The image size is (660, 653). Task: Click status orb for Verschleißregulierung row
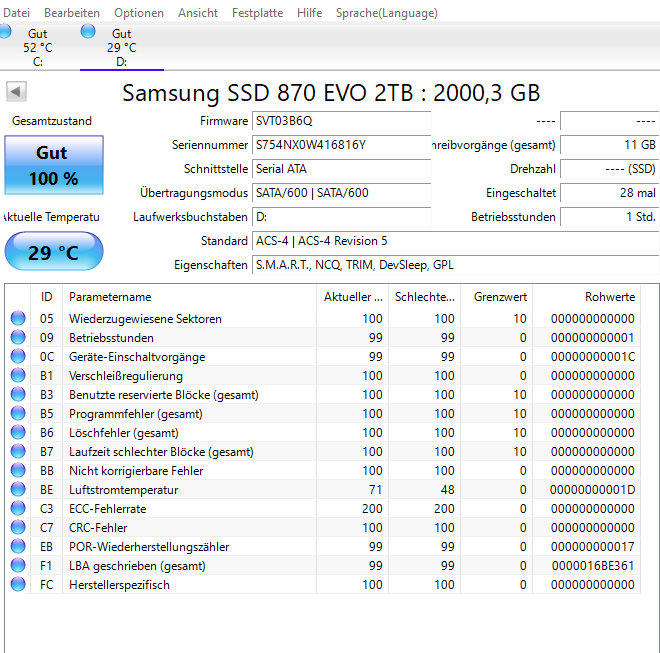point(18,375)
